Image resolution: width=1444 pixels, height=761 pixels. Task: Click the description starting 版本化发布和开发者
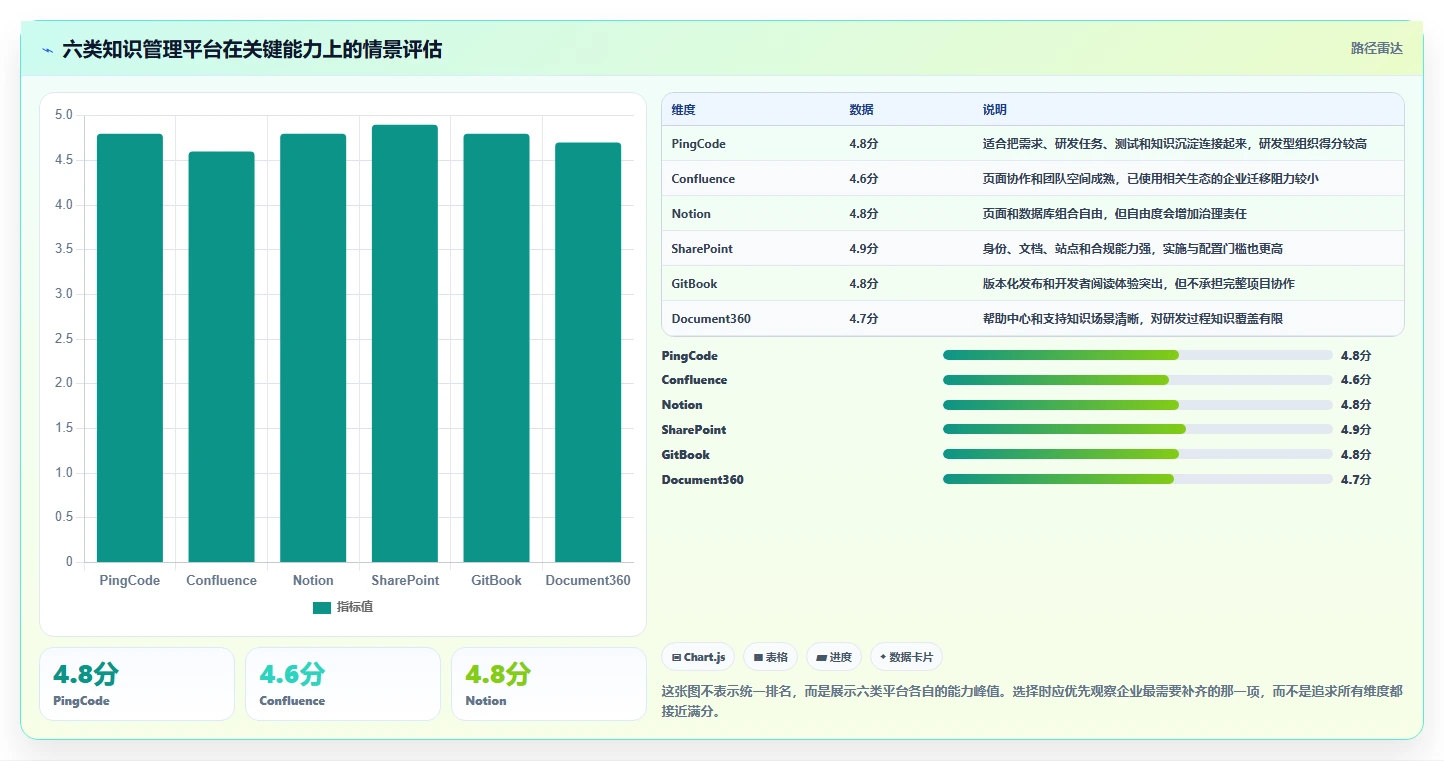[1138, 284]
